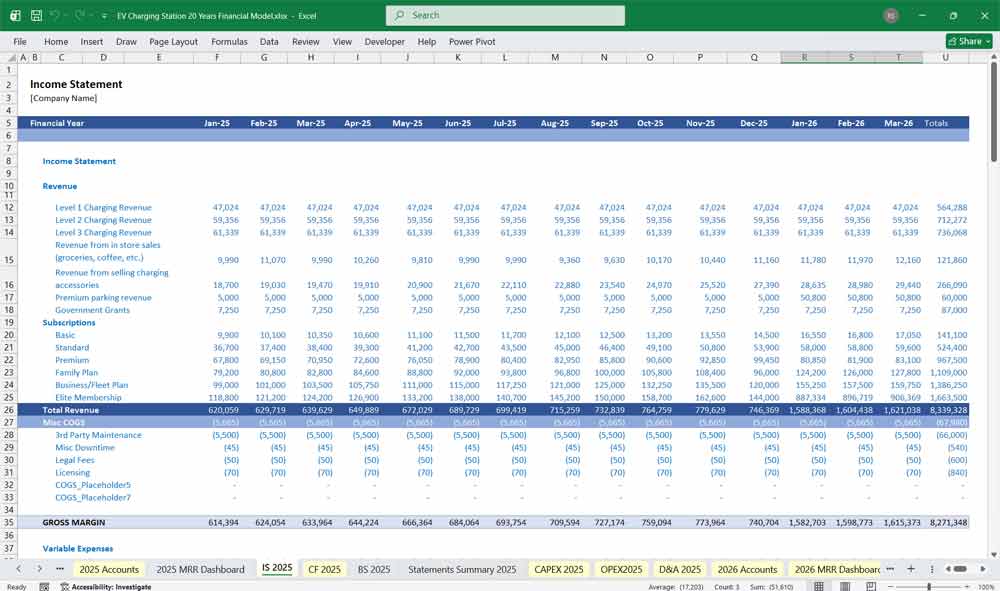Run the Accessibility Investigate check
Screen dimensions: 1000x591
105,584
